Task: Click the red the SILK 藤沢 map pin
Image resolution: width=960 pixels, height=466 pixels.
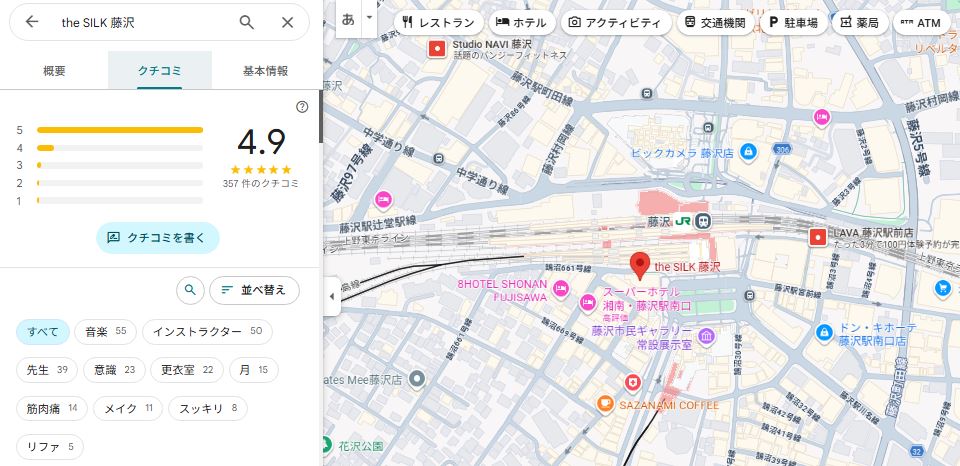Action: (x=640, y=266)
